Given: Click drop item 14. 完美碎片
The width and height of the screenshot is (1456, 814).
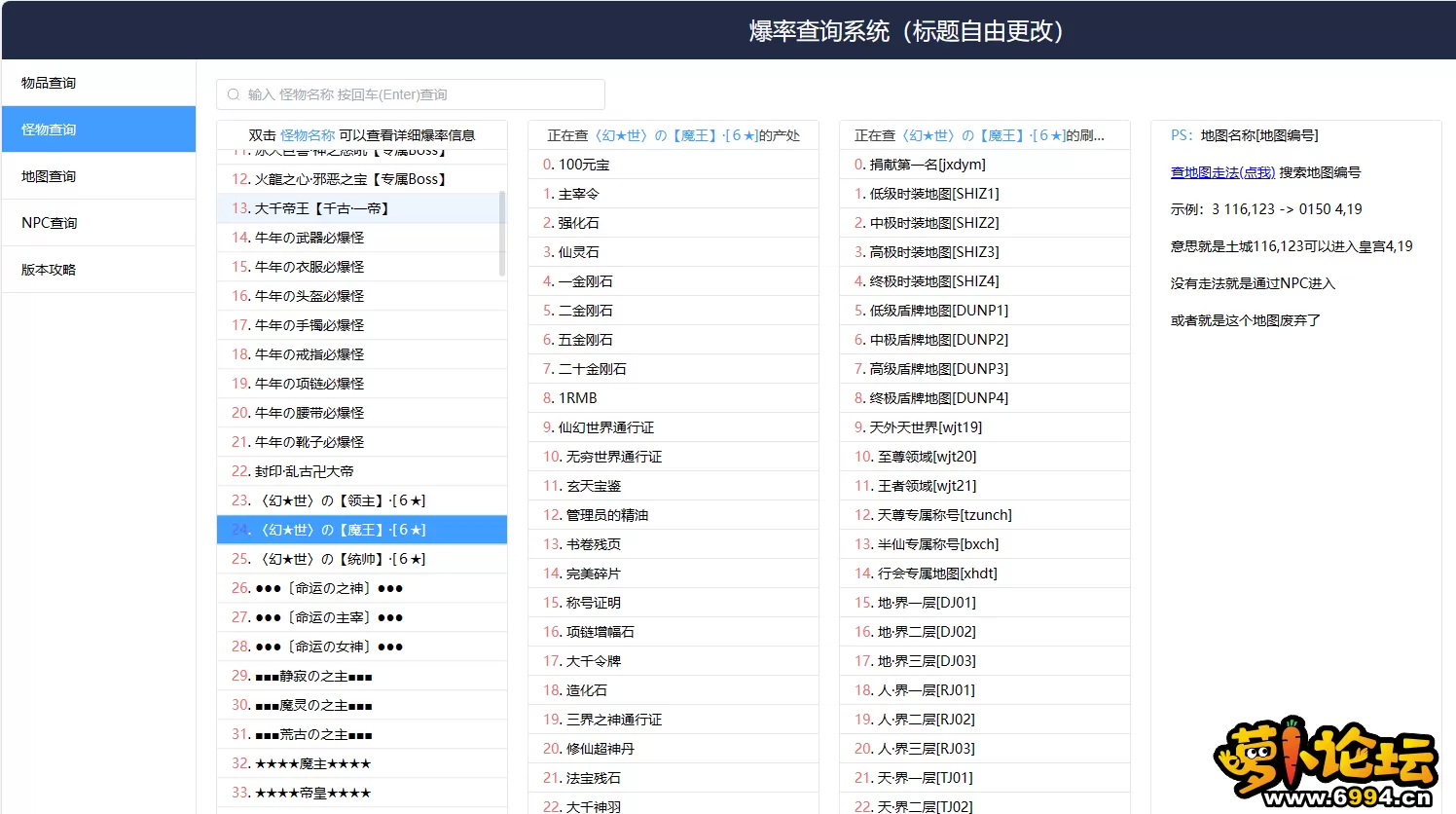Looking at the screenshot, I should click(673, 573).
